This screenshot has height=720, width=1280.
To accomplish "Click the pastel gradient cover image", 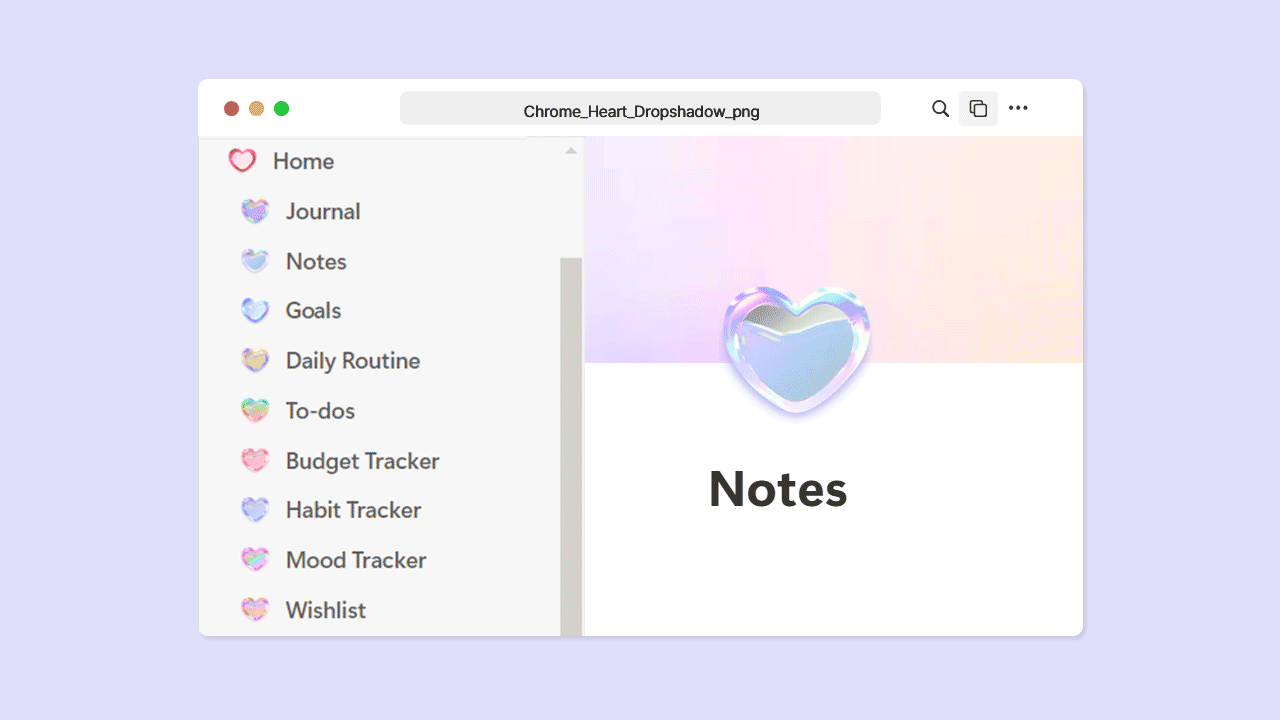I will pyautogui.click(x=834, y=250).
